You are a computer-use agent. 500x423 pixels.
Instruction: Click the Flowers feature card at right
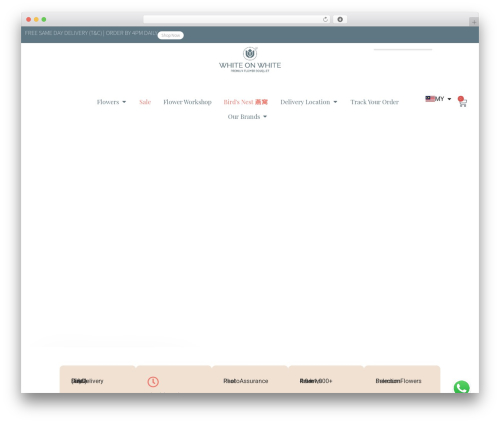(402, 380)
